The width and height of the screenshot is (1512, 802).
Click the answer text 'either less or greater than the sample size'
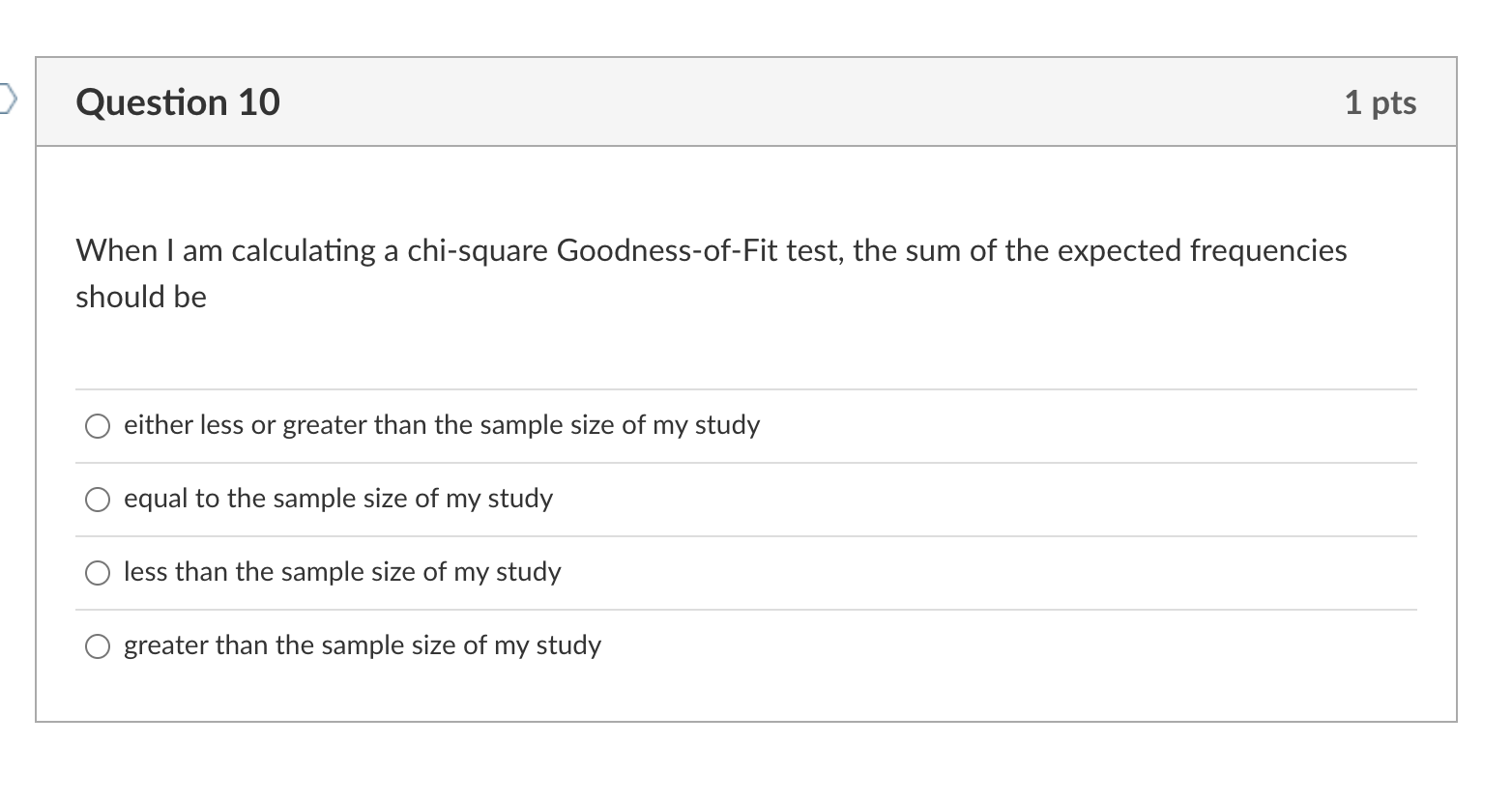click(x=441, y=425)
